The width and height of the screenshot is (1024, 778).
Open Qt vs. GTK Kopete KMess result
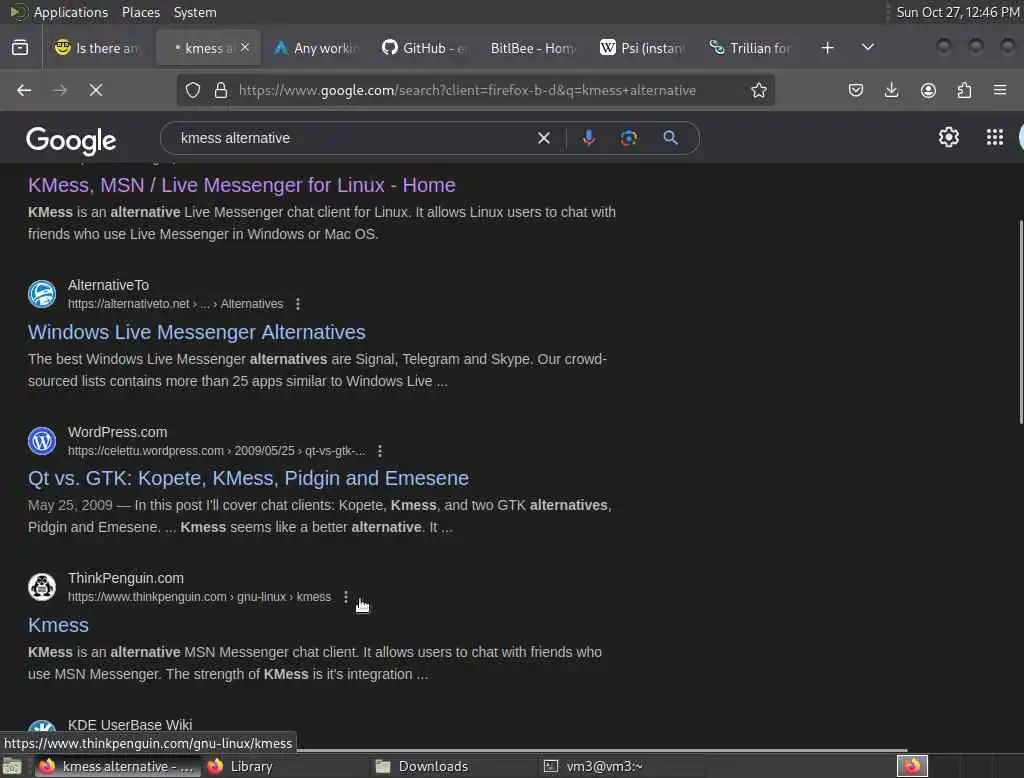coord(248,478)
